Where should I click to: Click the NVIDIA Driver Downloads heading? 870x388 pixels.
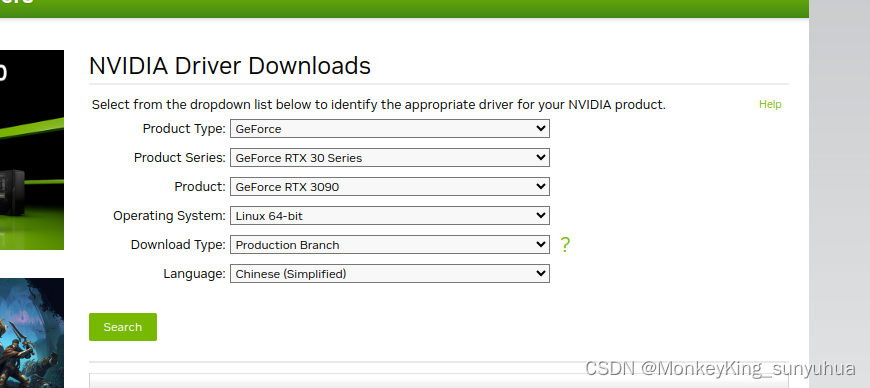[230, 65]
